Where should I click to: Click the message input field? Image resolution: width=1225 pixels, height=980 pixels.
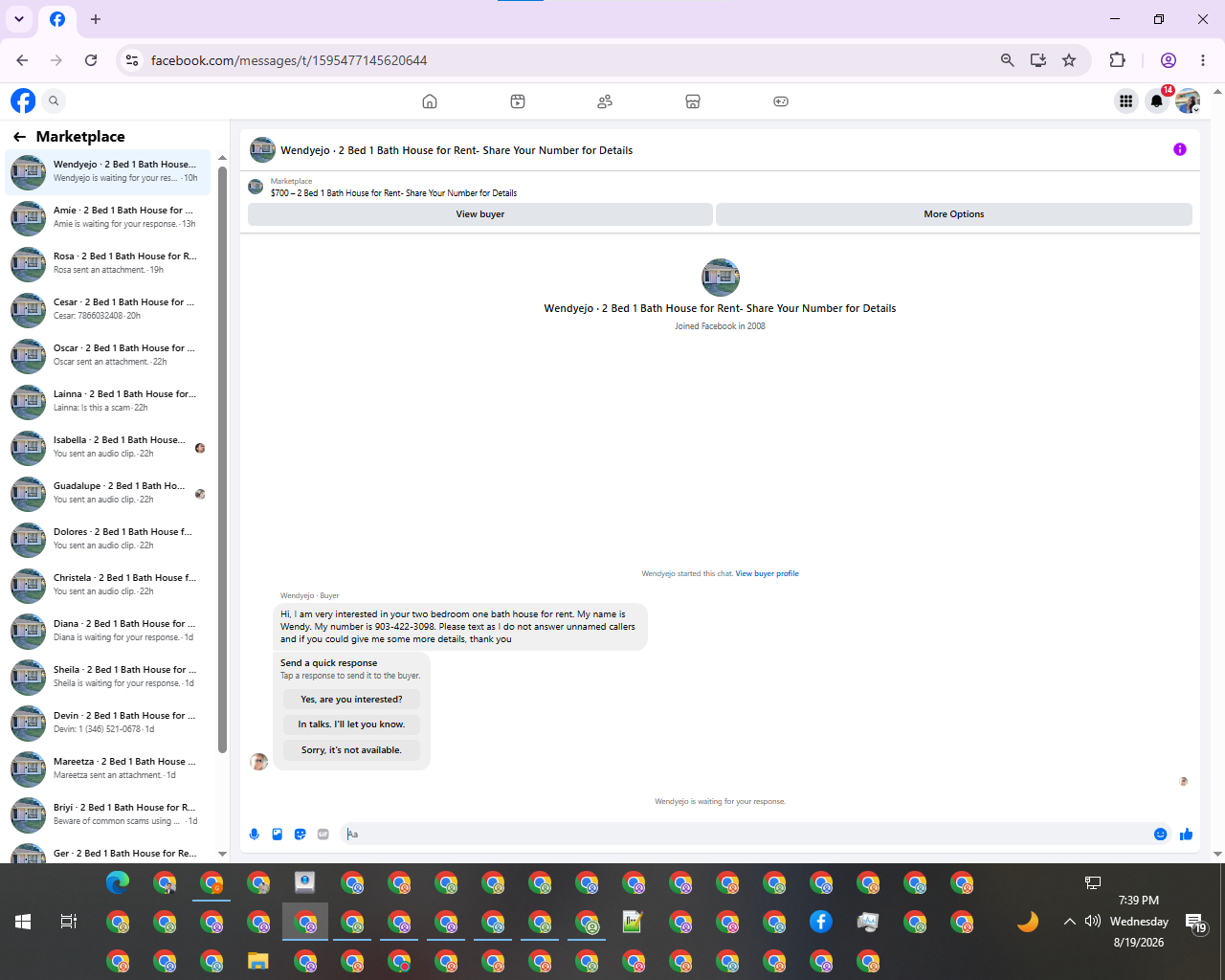pos(746,835)
